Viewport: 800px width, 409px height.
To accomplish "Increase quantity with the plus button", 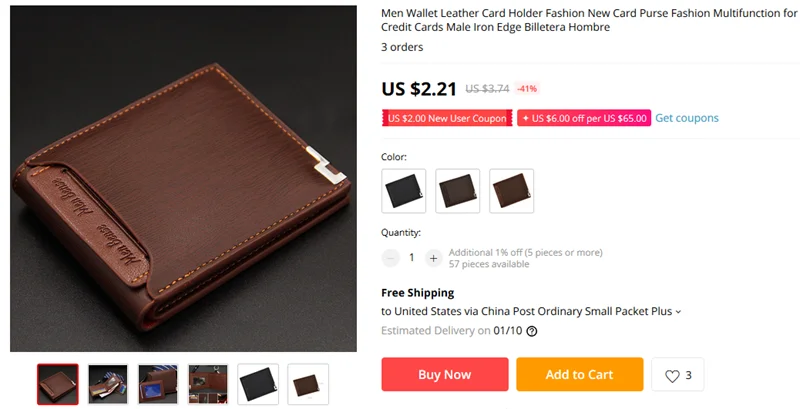I will pyautogui.click(x=433, y=258).
